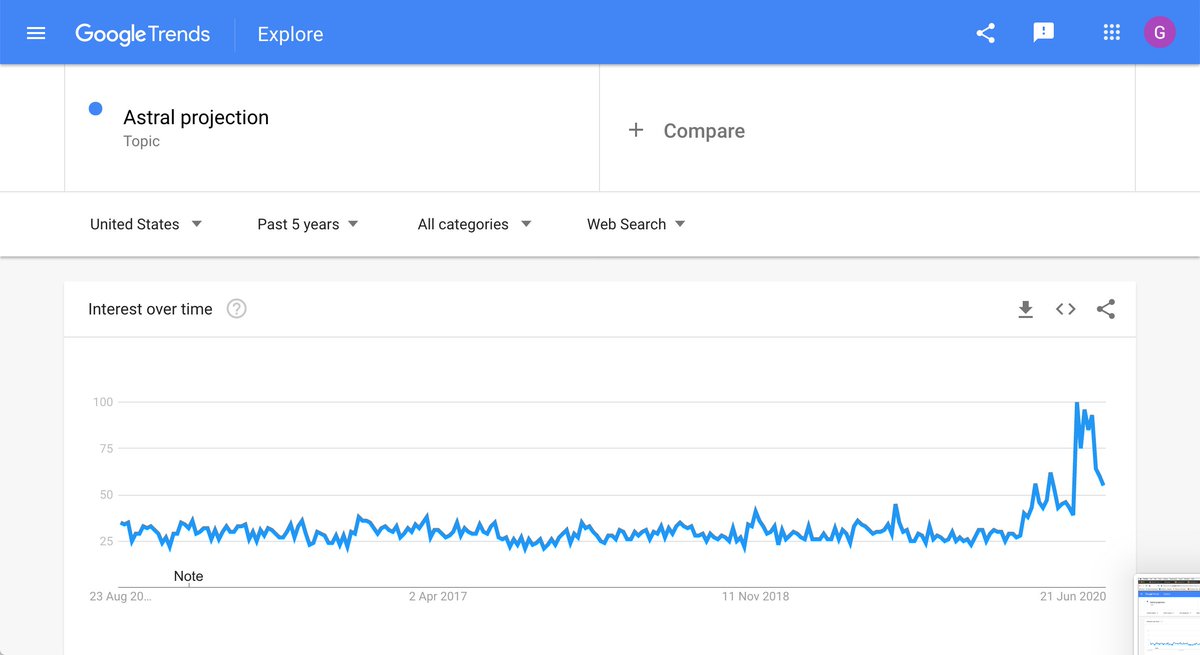Open the Google apps grid
Image resolution: width=1200 pixels, height=655 pixels.
click(1111, 33)
